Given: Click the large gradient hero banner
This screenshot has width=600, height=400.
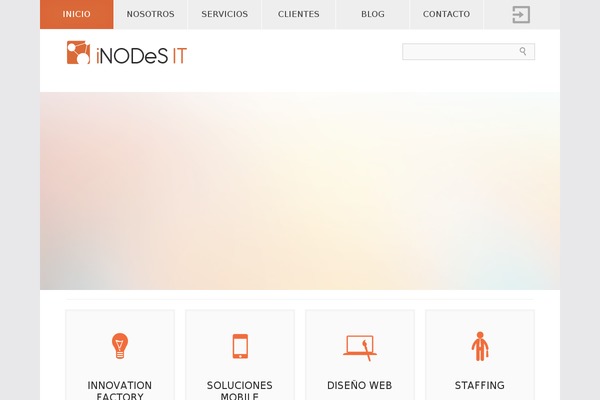Looking at the screenshot, I should (300, 191).
